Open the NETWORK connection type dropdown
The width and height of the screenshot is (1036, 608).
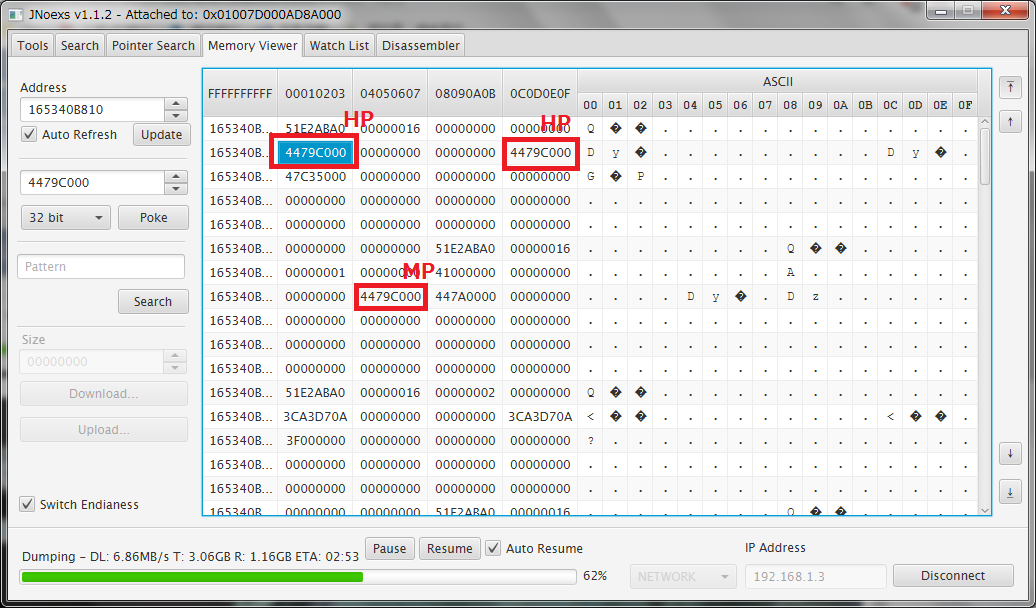click(683, 576)
